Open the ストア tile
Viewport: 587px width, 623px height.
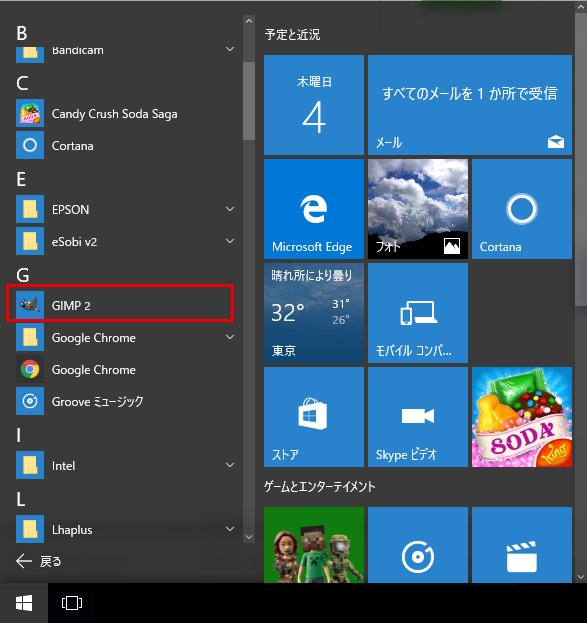coord(314,417)
